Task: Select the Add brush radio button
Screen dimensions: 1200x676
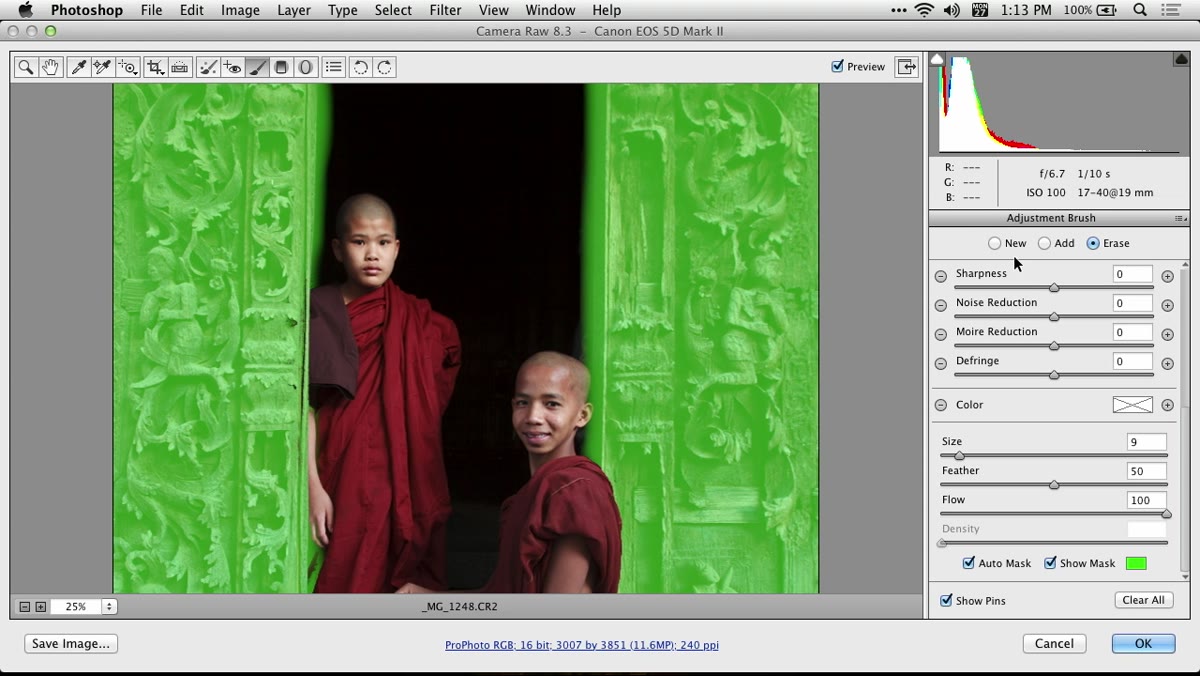Action: coord(1044,243)
